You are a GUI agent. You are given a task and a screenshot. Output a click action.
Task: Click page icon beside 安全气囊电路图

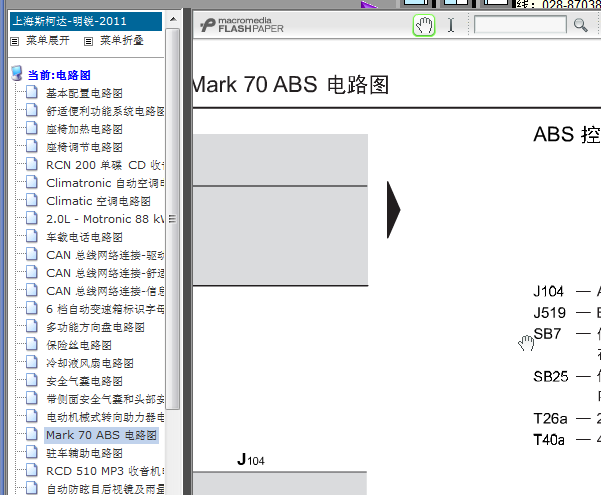click(x=31, y=380)
